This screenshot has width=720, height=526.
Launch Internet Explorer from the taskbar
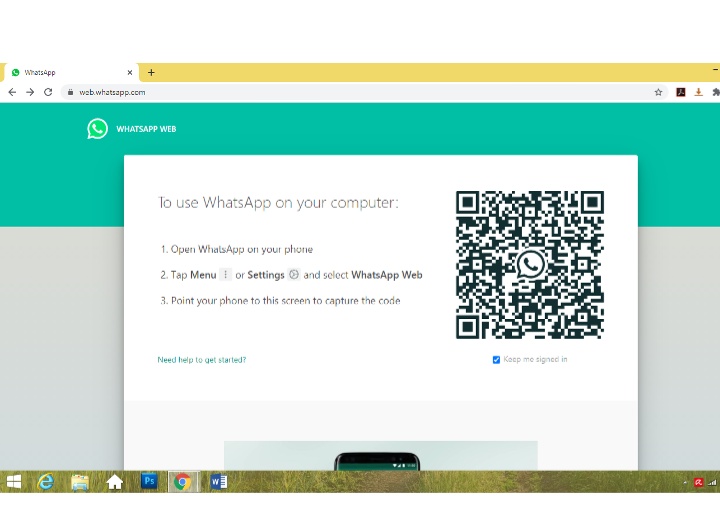(46, 482)
